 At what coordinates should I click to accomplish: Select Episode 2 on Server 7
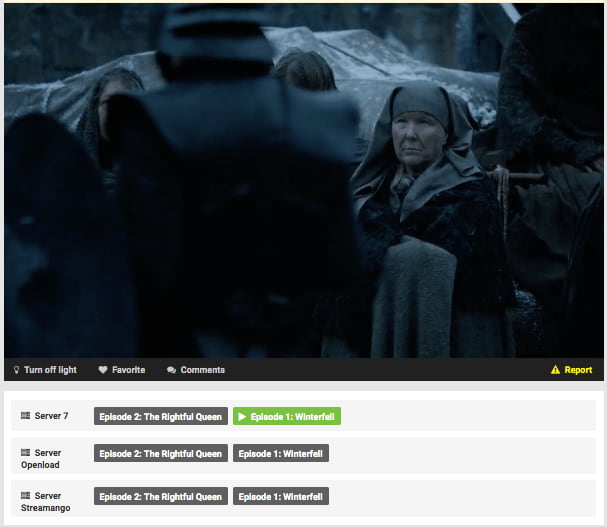(x=160, y=416)
